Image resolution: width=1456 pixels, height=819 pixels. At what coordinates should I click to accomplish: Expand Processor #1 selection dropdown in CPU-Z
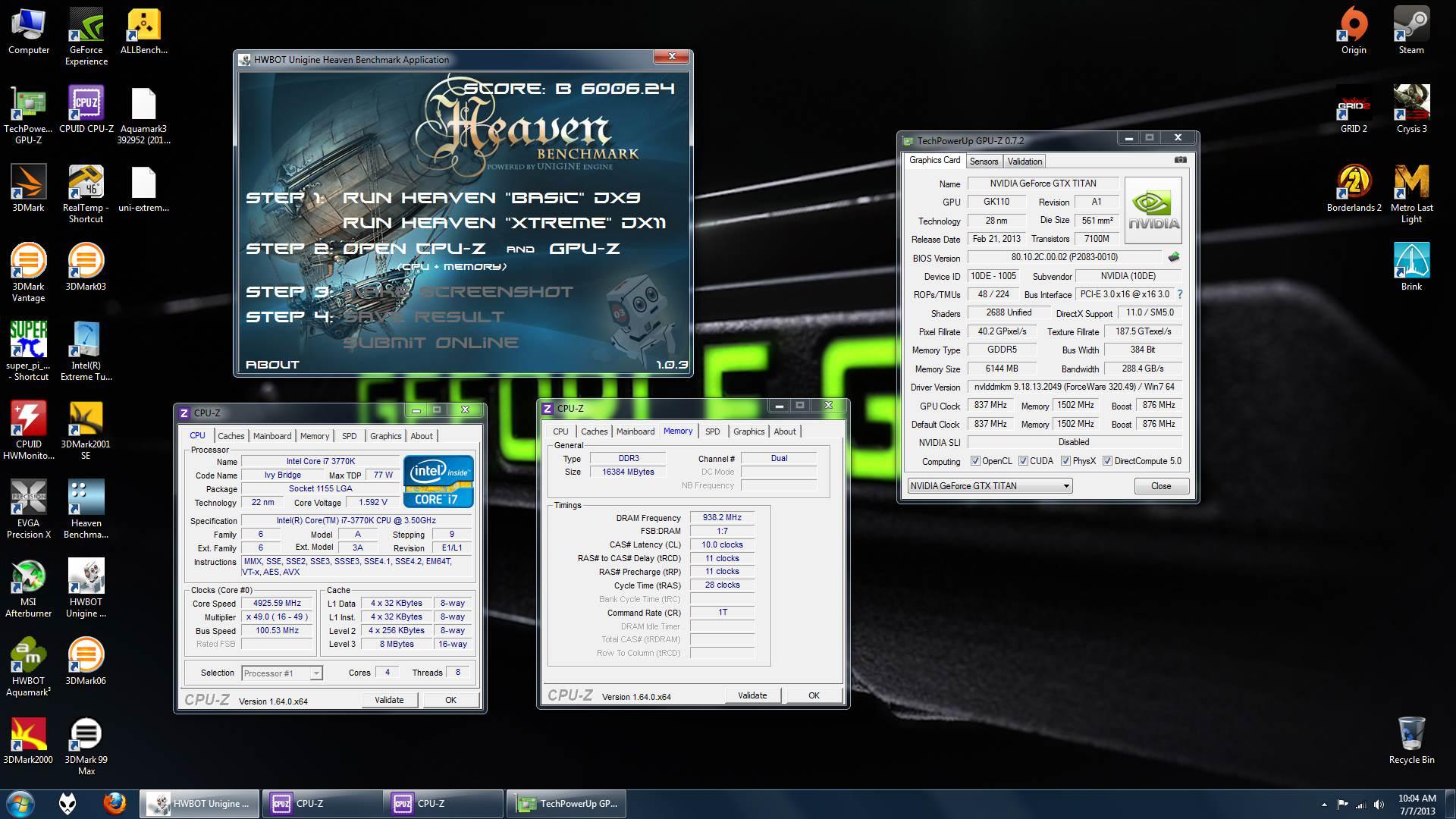(x=282, y=673)
